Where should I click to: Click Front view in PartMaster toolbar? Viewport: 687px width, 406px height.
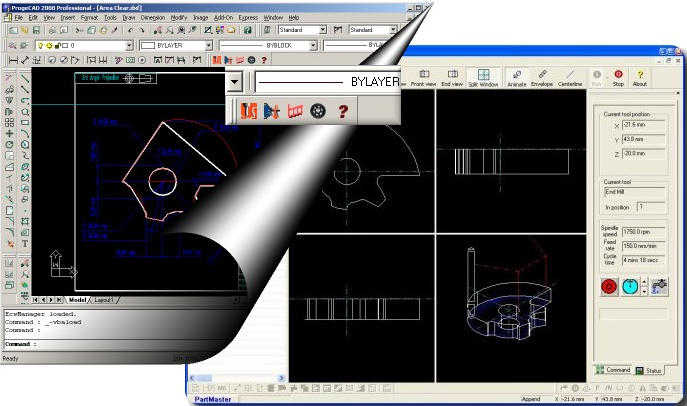(423, 78)
